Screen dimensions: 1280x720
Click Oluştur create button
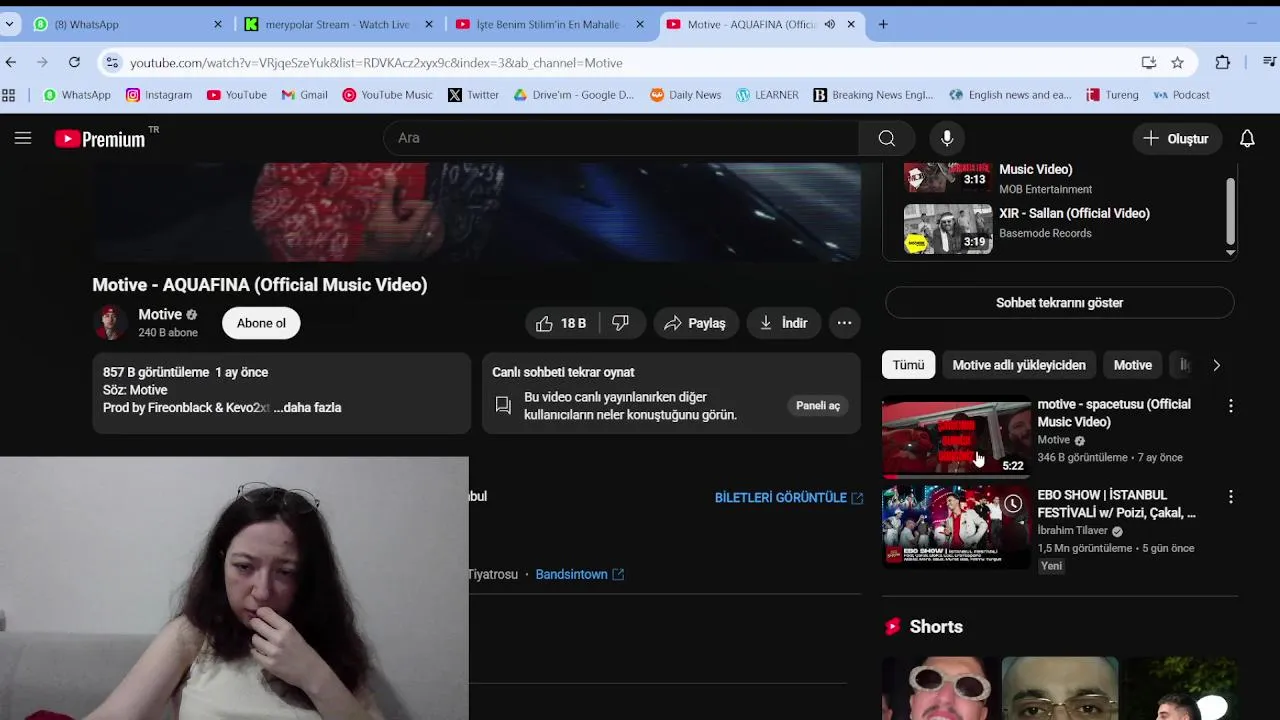pyautogui.click(x=1176, y=138)
